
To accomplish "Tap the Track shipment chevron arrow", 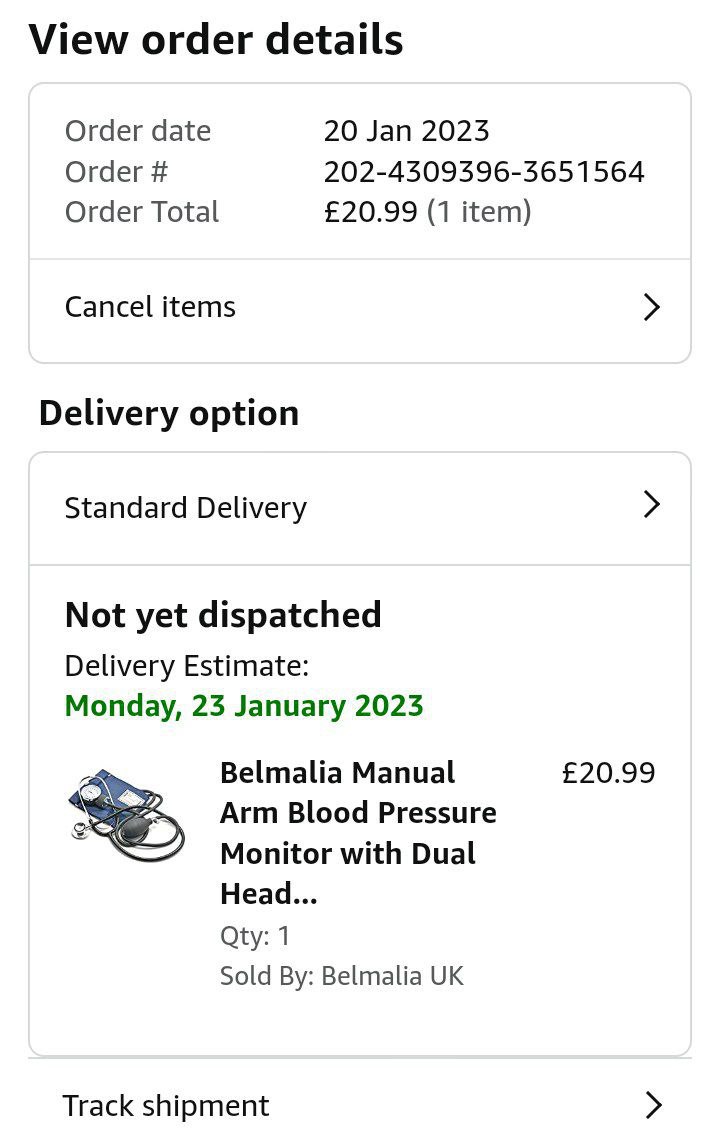I will click(653, 1105).
